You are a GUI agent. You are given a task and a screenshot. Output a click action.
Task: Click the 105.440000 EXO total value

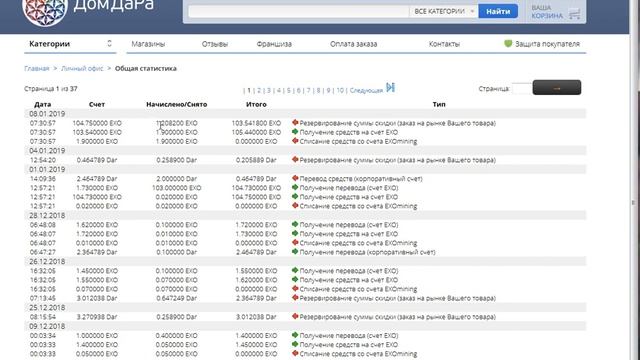256,132
